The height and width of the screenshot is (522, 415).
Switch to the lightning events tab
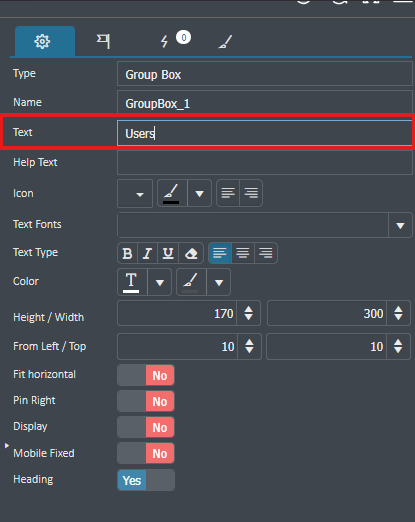pos(164,42)
